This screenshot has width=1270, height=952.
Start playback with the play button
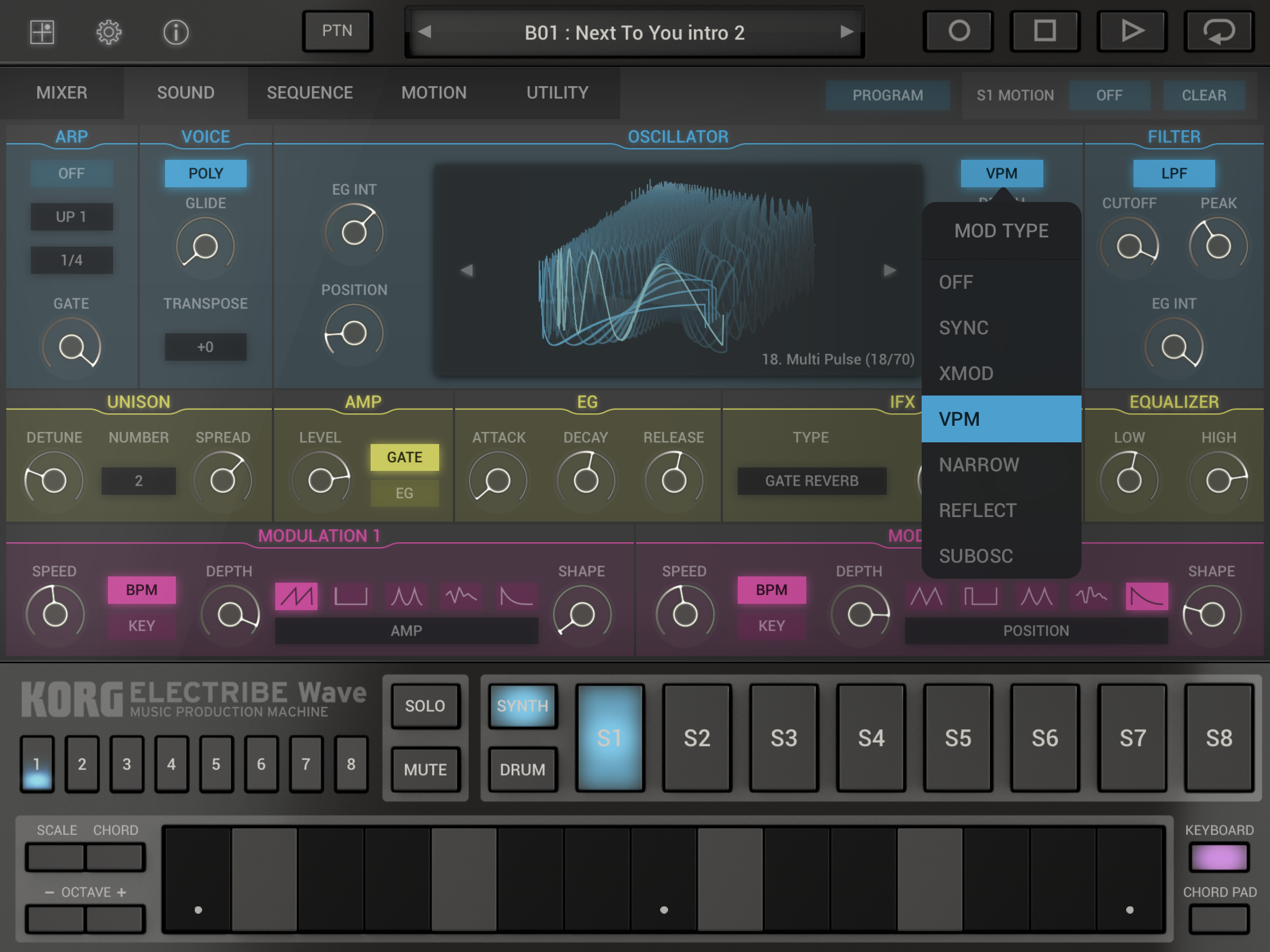pos(1132,31)
